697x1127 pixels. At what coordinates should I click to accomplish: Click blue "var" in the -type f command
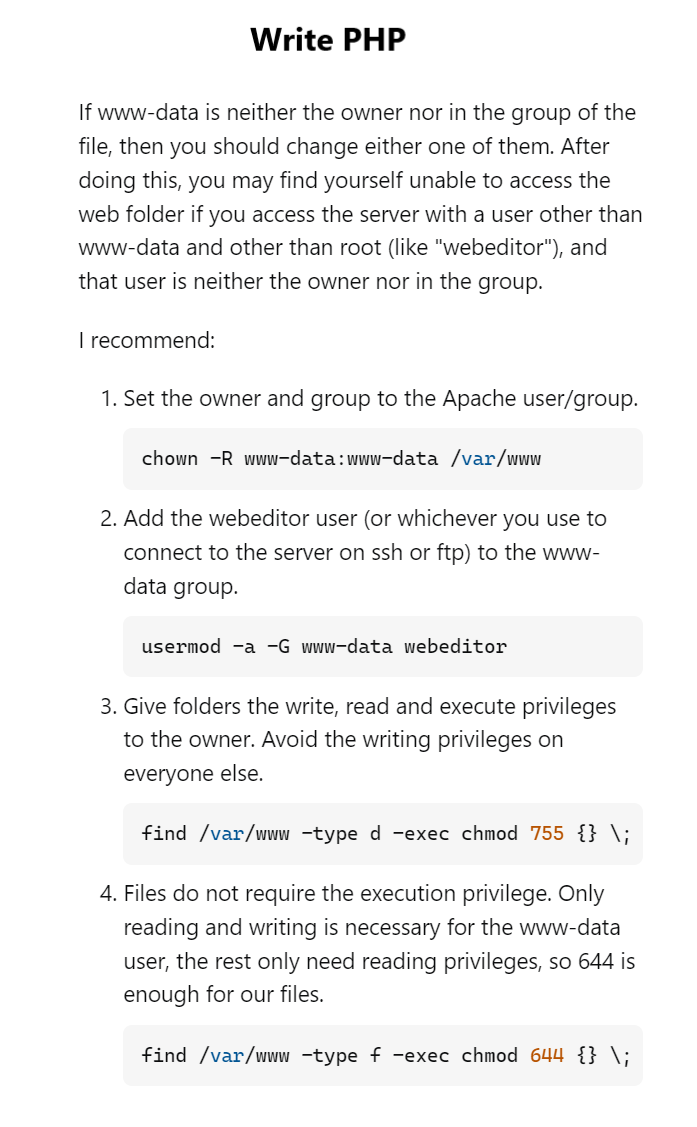click(x=227, y=1056)
